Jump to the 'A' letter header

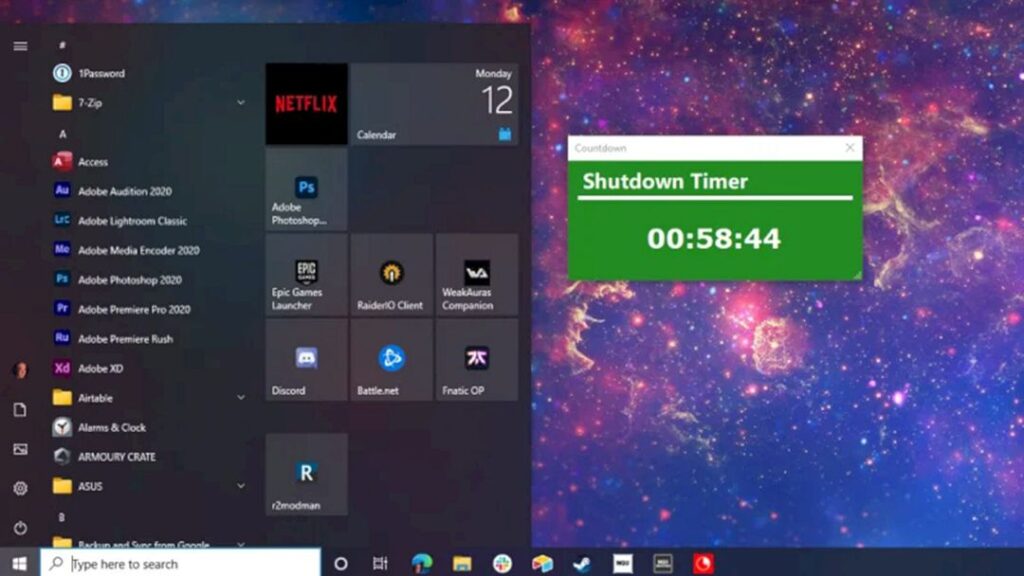point(63,134)
